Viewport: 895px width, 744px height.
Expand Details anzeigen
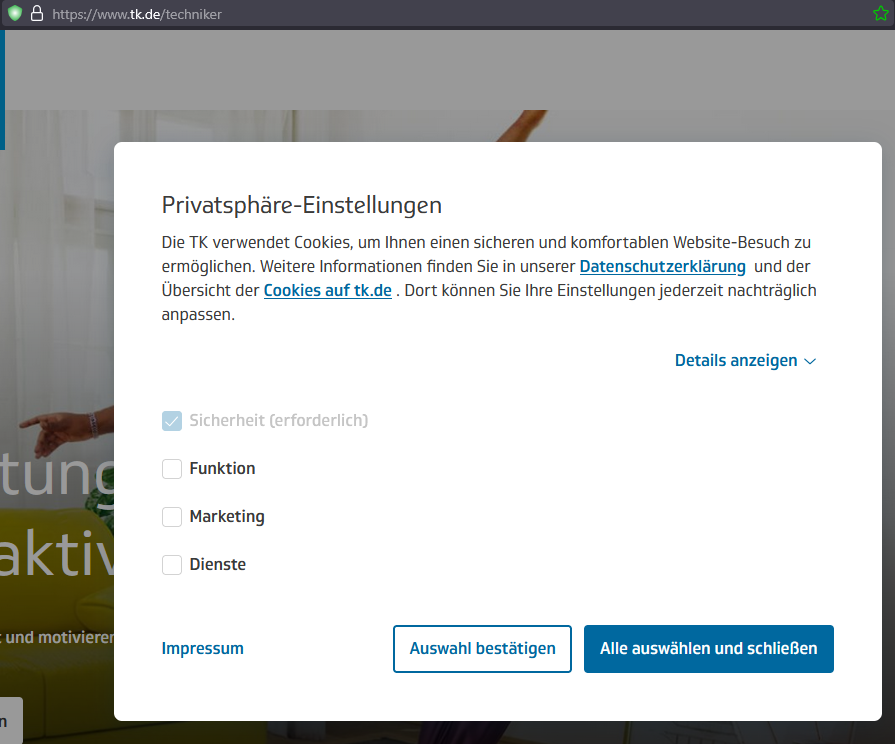(736, 361)
